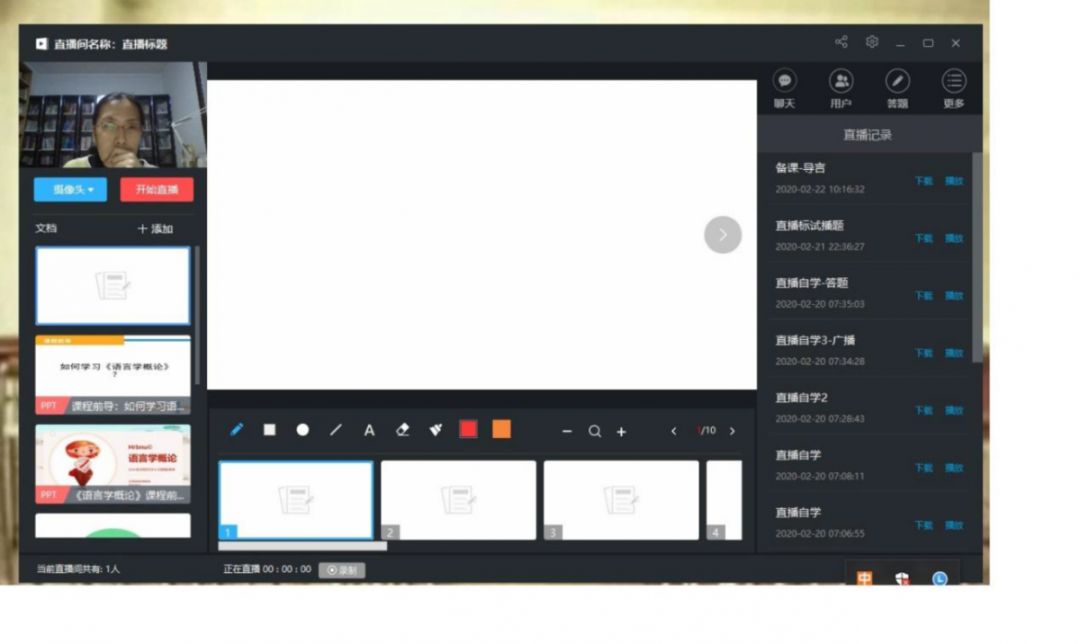
Task: Choose the red color swatch
Action: point(468,430)
